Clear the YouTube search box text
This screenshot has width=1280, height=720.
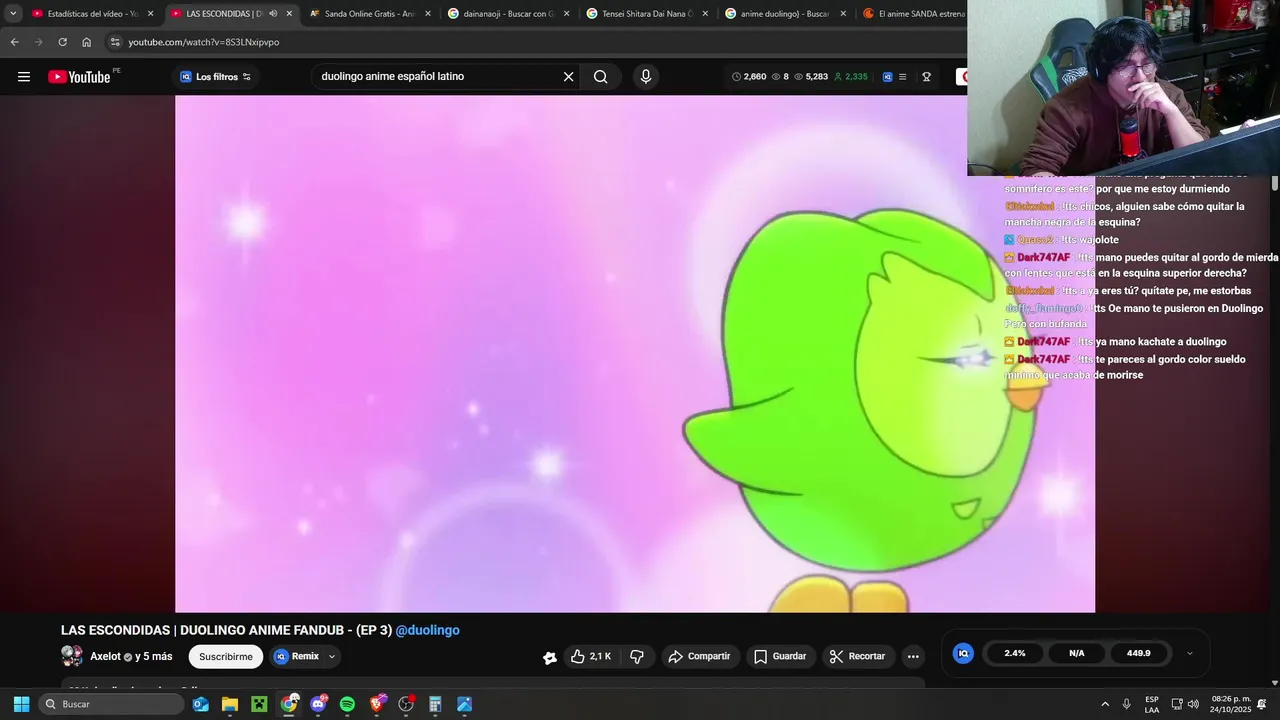tap(568, 77)
